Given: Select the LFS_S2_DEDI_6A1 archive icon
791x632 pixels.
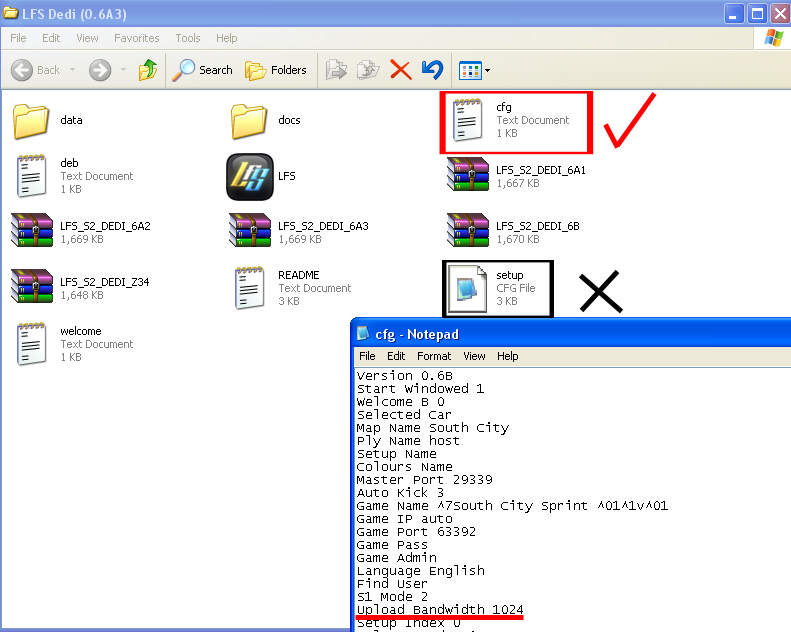Looking at the screenshot, I should tap(468, 175).
